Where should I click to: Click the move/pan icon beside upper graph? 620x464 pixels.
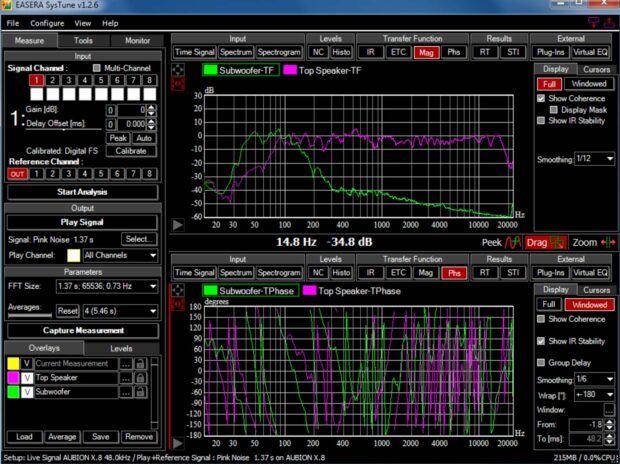(178, 70)
